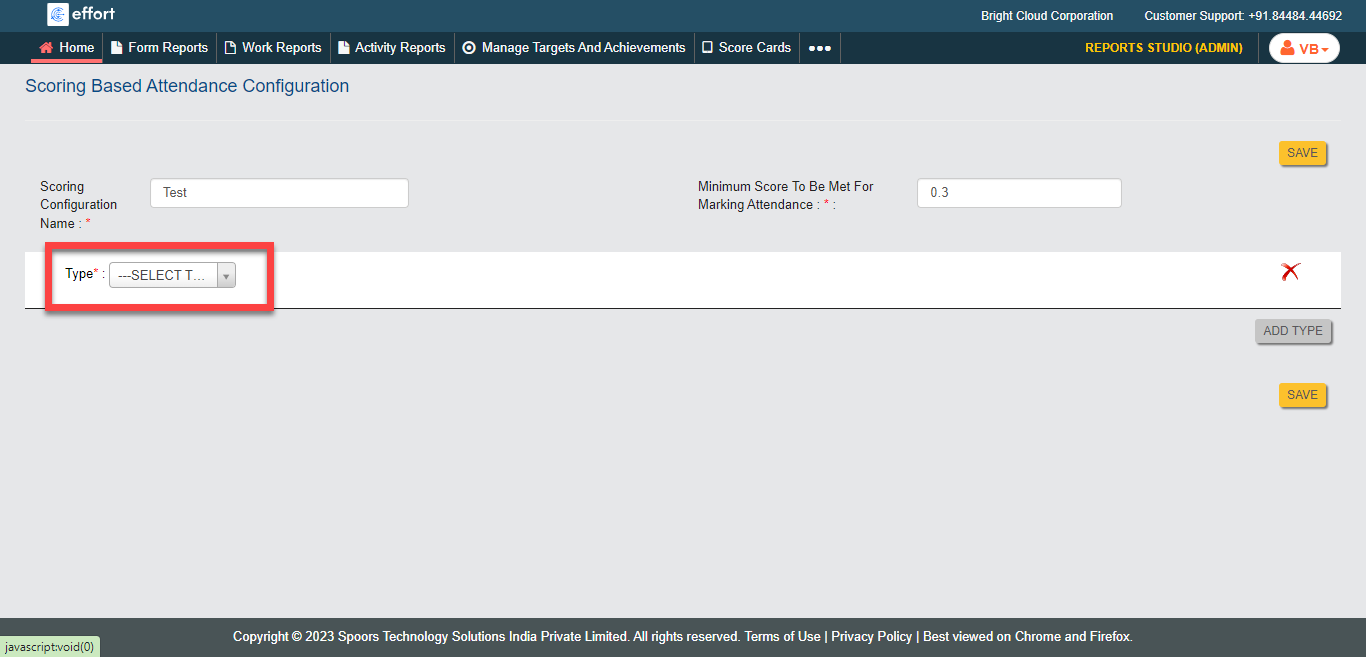Expand the Type select dropdown
The height and width of the screenshot is (657, 1366).
(x=172, y=276)
